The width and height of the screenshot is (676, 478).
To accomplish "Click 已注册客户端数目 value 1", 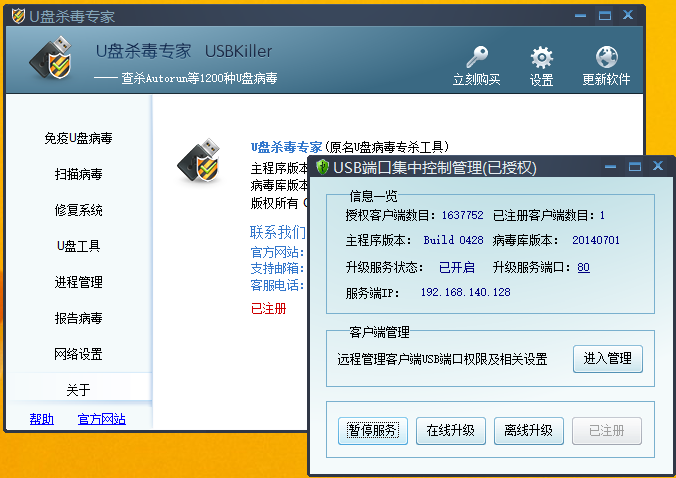I will coord(602,215).
